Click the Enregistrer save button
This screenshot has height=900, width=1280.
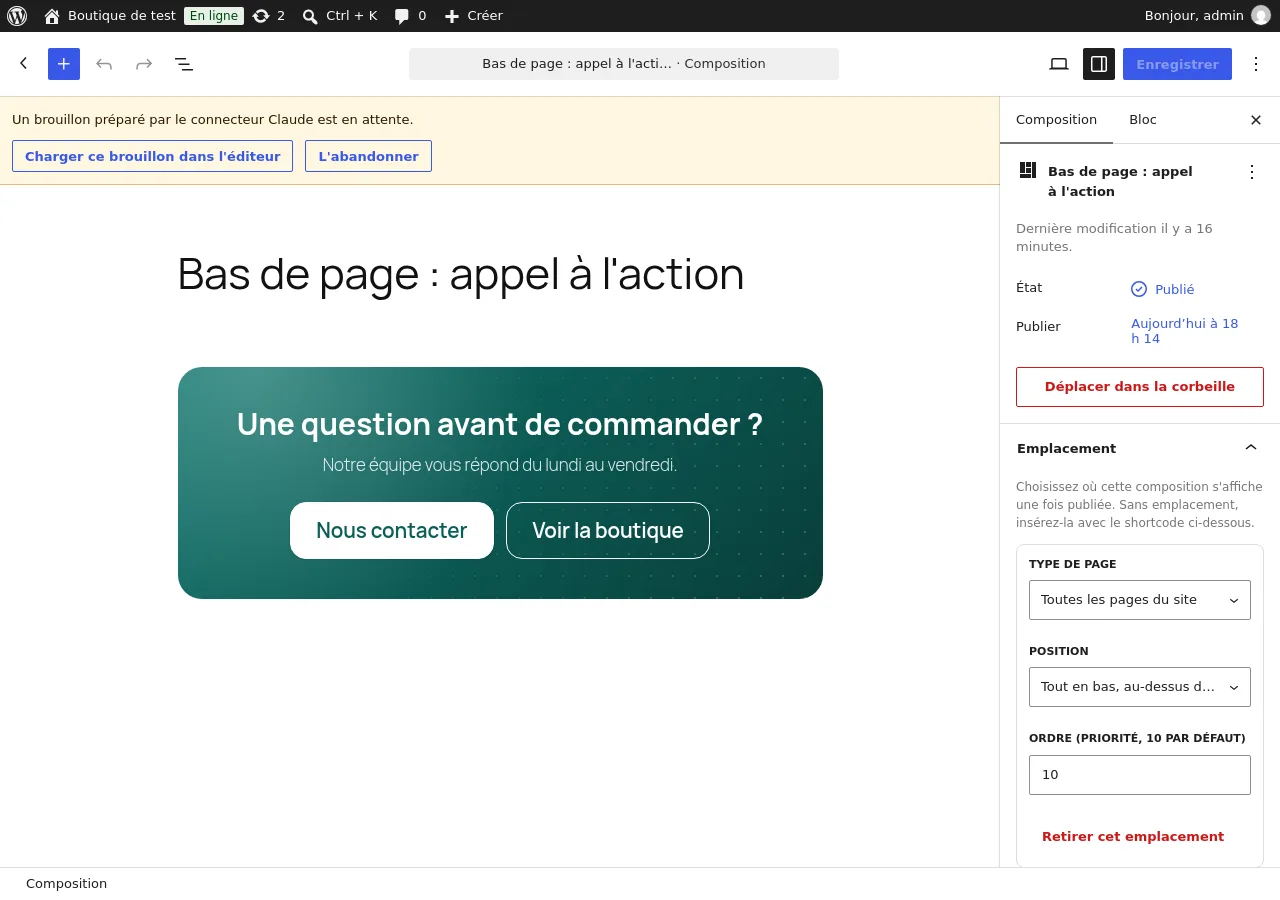coord(1177,64)
